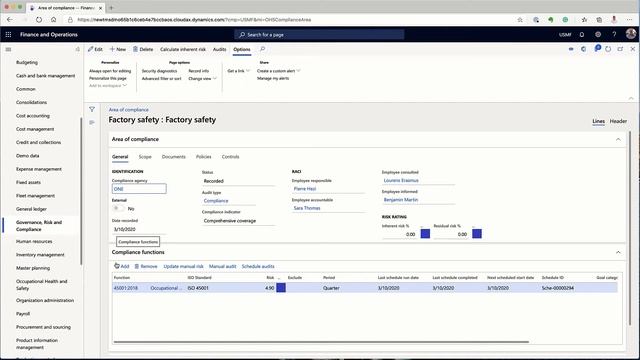Click New record plus button
The image size is (640, 360).
coord(118,49)
